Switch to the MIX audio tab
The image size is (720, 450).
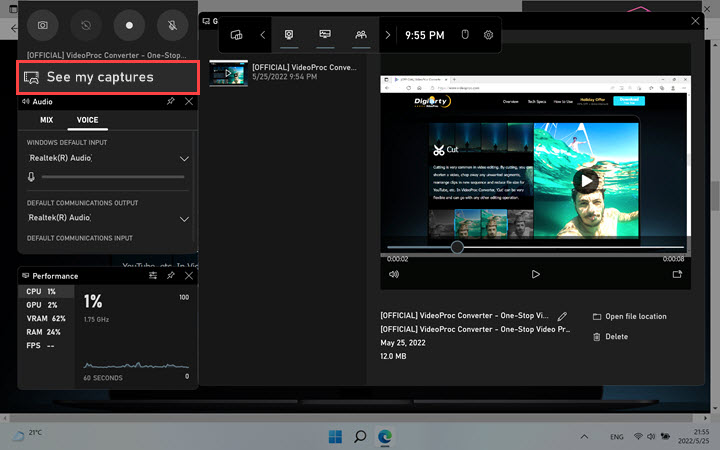46,120
